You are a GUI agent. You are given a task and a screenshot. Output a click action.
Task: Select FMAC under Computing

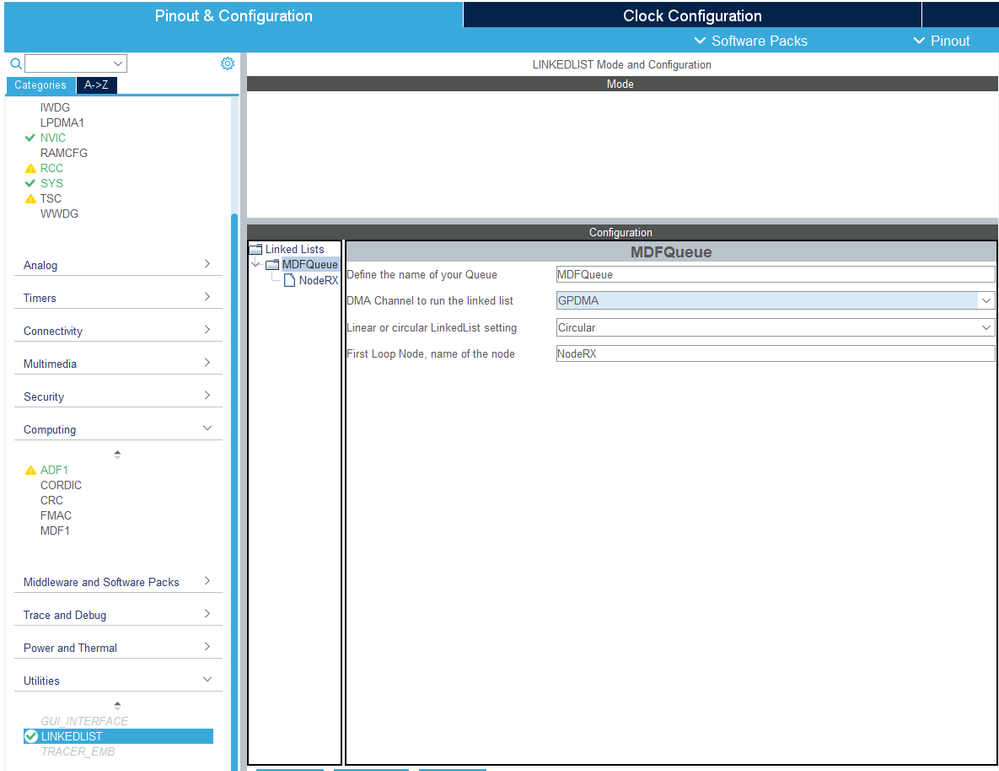click(55, 515)
